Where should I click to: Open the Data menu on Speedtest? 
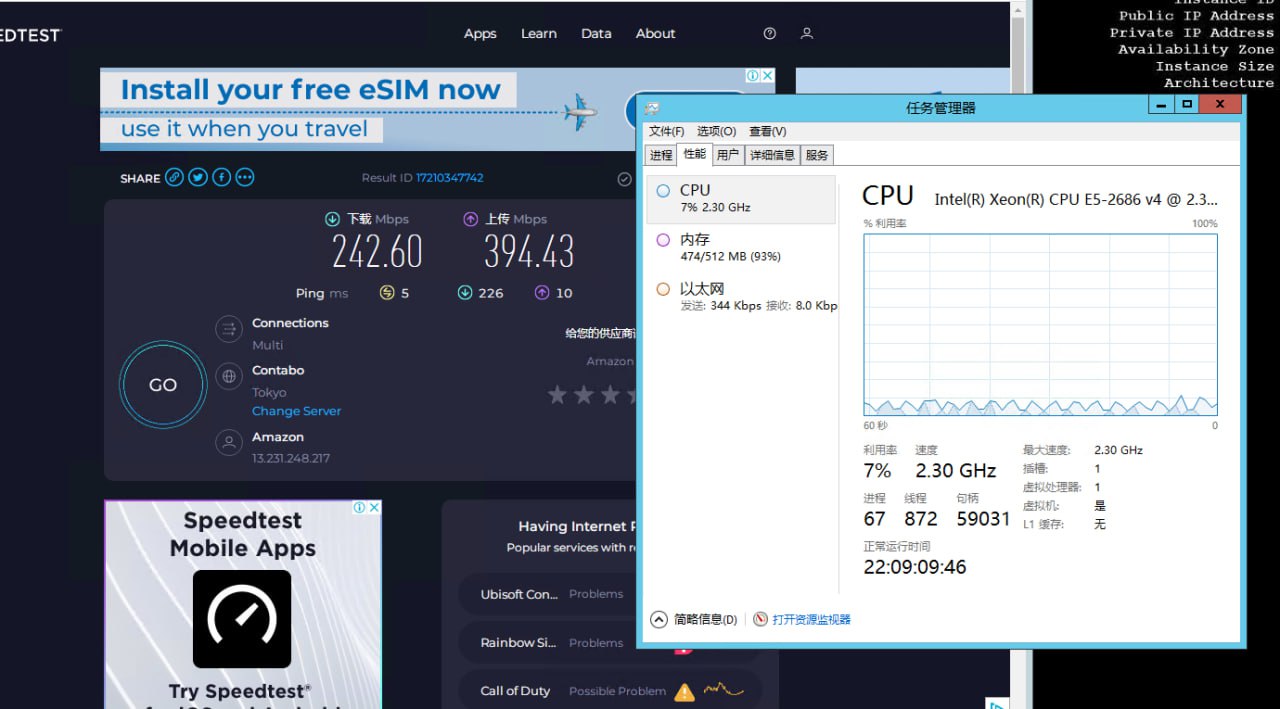coord(596,33)
